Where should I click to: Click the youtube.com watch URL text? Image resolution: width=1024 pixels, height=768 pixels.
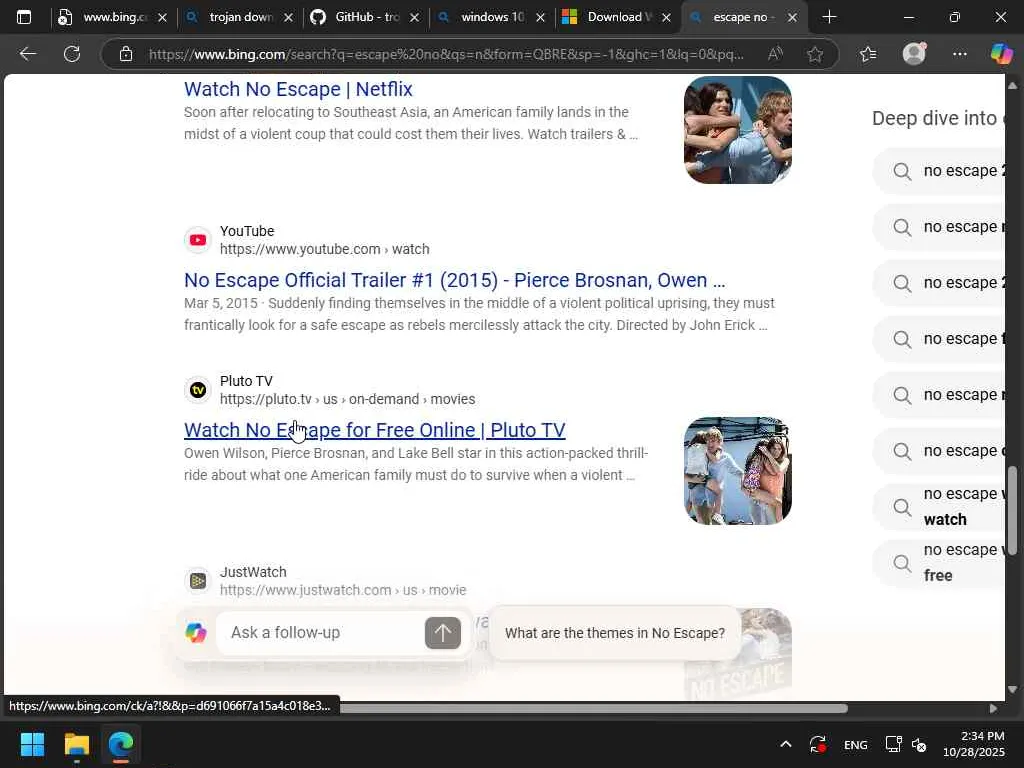click(325, 249)
